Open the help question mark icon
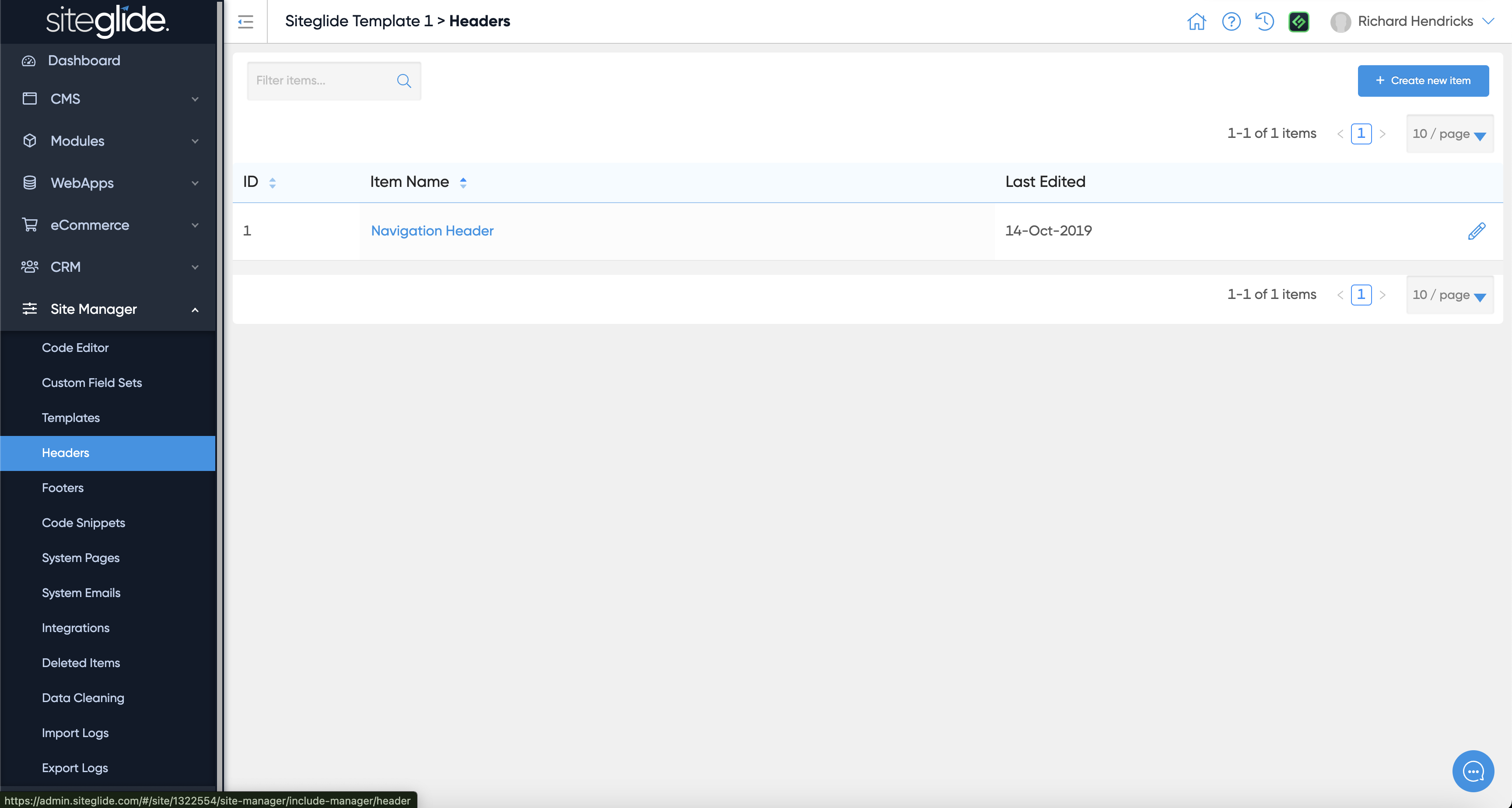The width and height of the screenshot is (1512, 808). 1231,22
